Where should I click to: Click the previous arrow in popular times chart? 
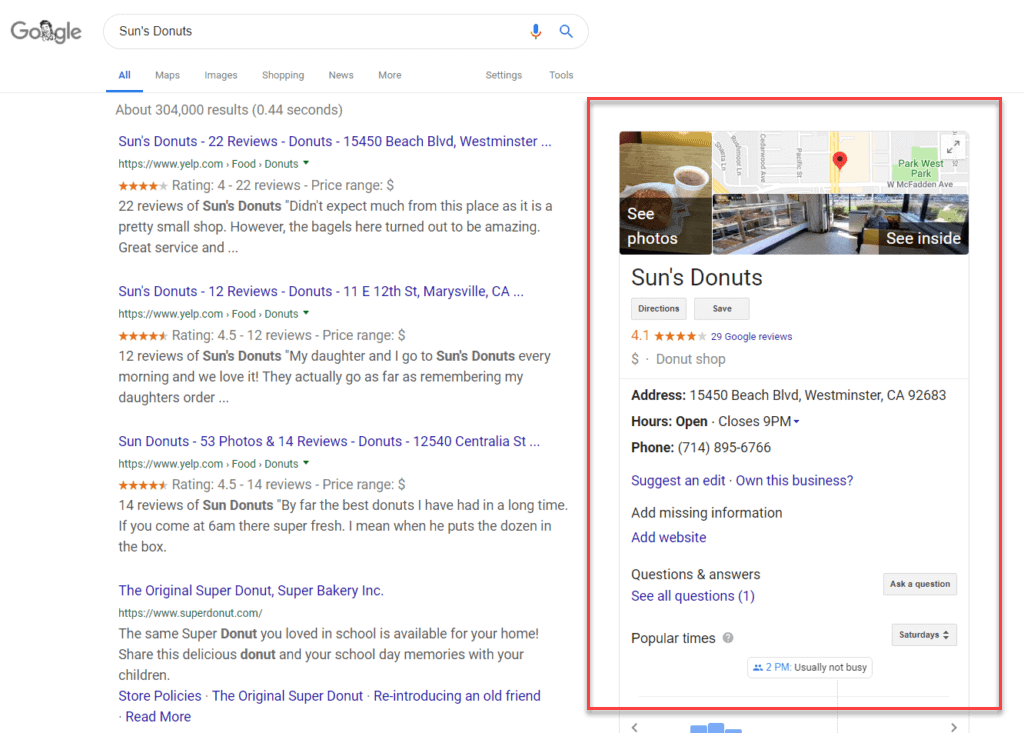point(635,727)
